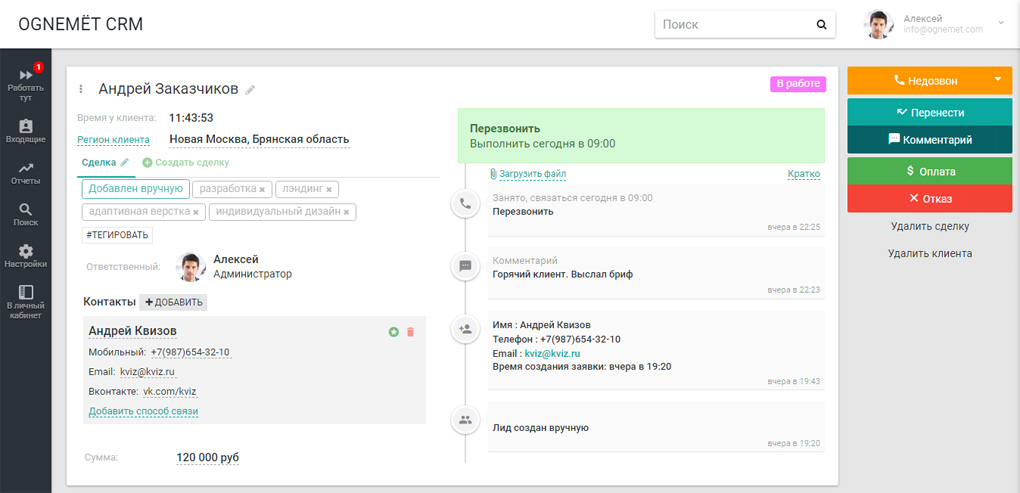Click Удалить клиента link

(930, 254)
